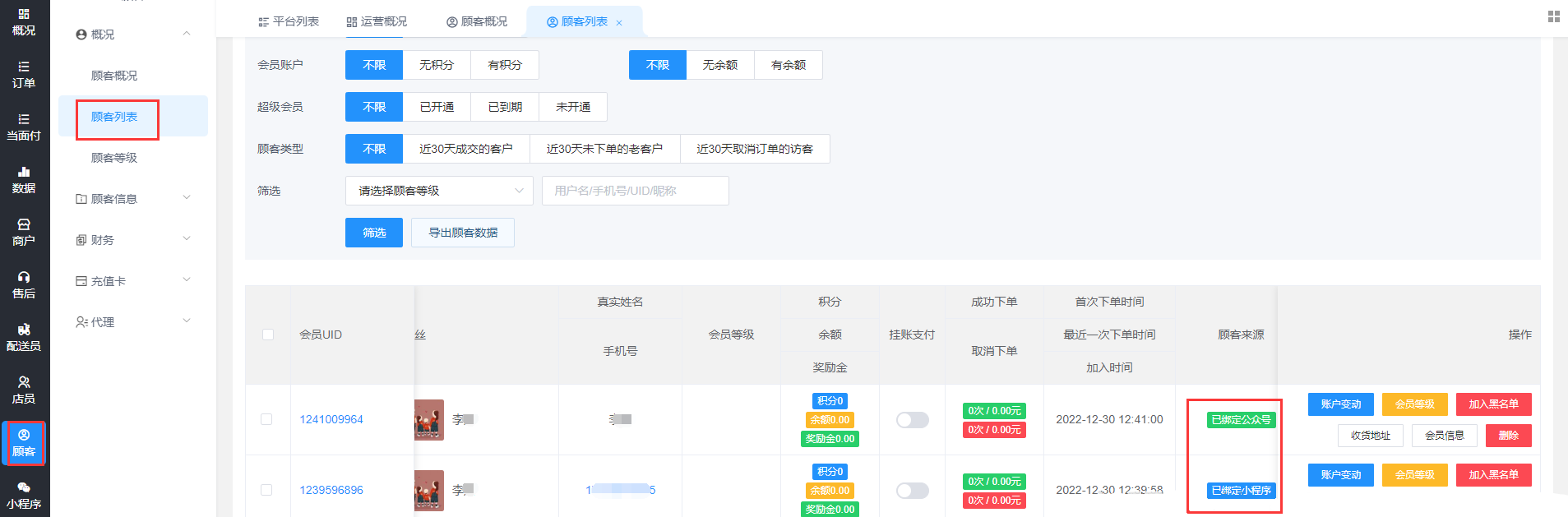Expand the 充值卡 menu section
The height and width of the screenshot is (517, 1568).
[187, 280]
